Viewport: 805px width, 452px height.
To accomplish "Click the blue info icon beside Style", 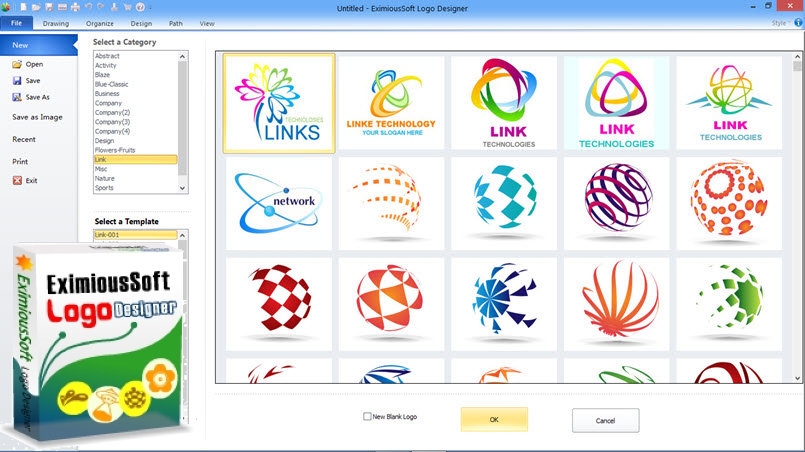I will pos(797,22).
